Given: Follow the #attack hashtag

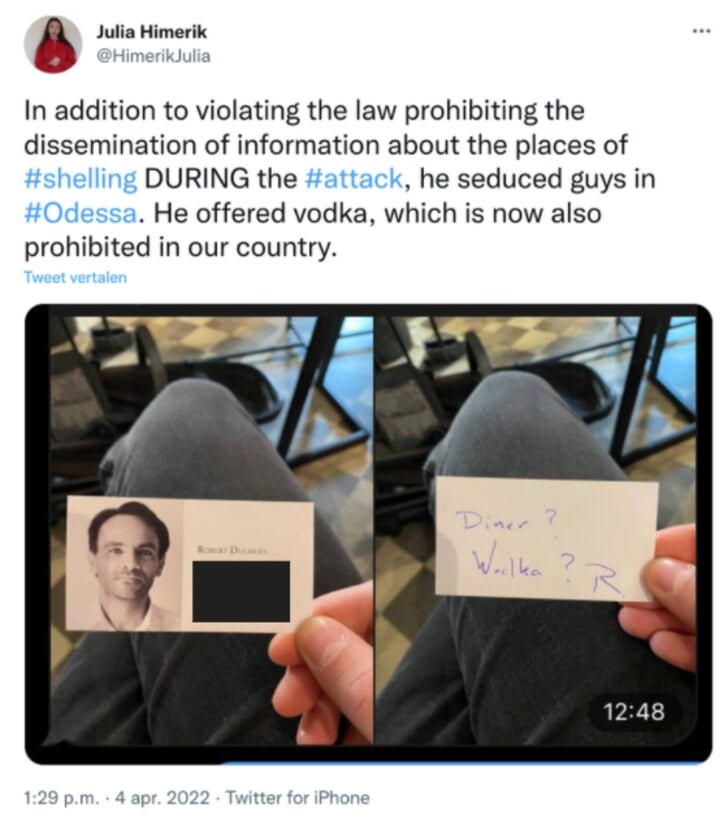Looking at the screenshot, I should tap(354, 179).
